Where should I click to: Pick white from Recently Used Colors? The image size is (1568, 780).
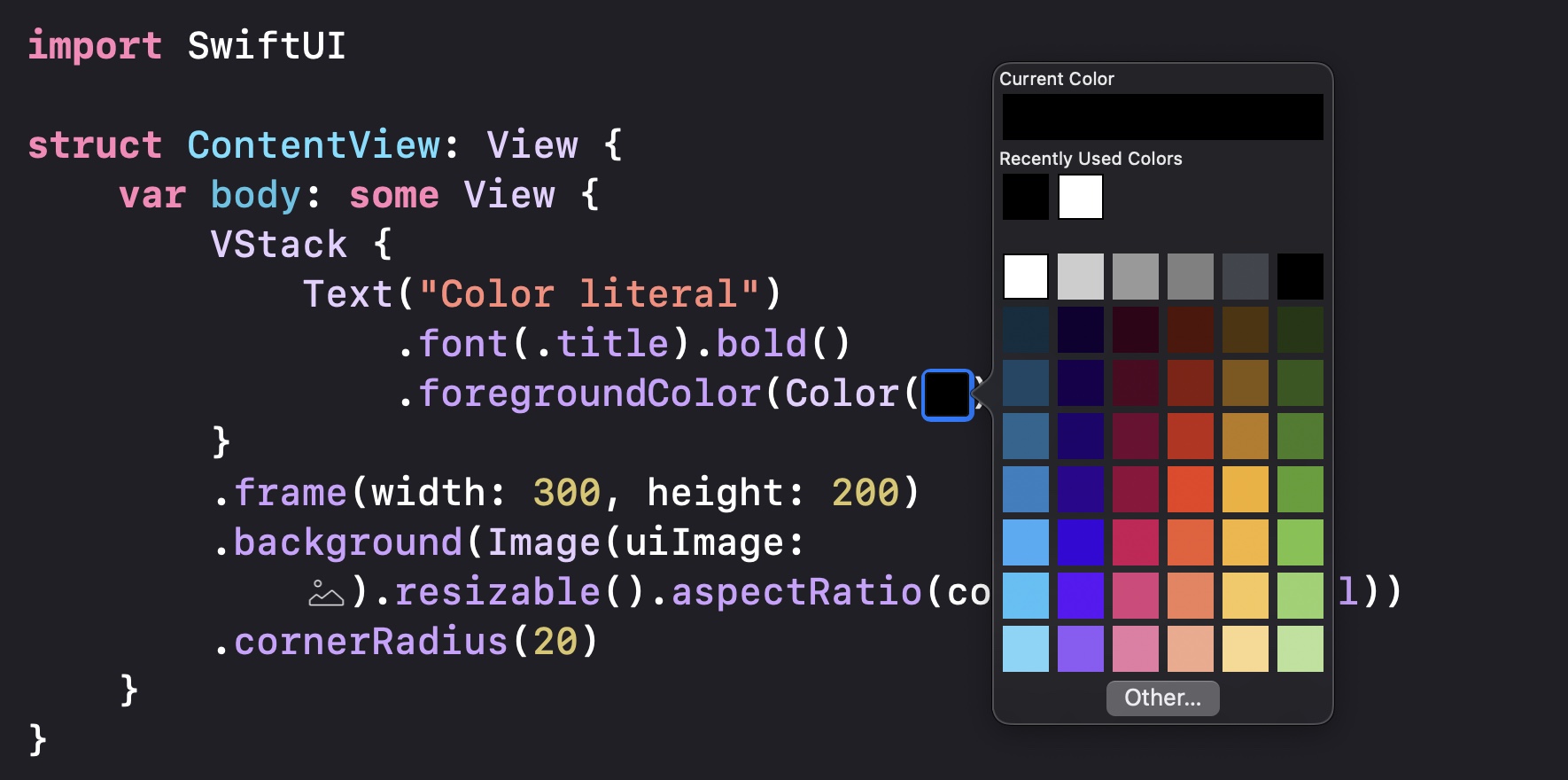click(x=1081, y=197)
